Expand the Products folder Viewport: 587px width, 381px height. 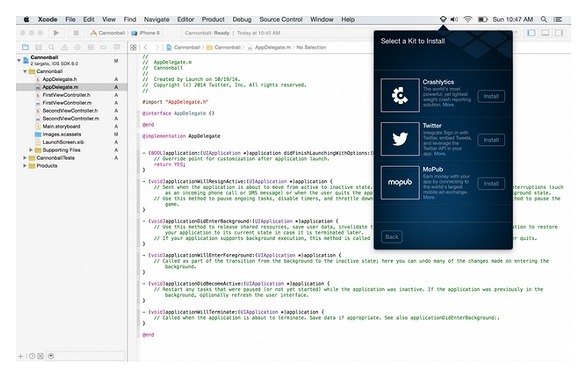[25, 166]
